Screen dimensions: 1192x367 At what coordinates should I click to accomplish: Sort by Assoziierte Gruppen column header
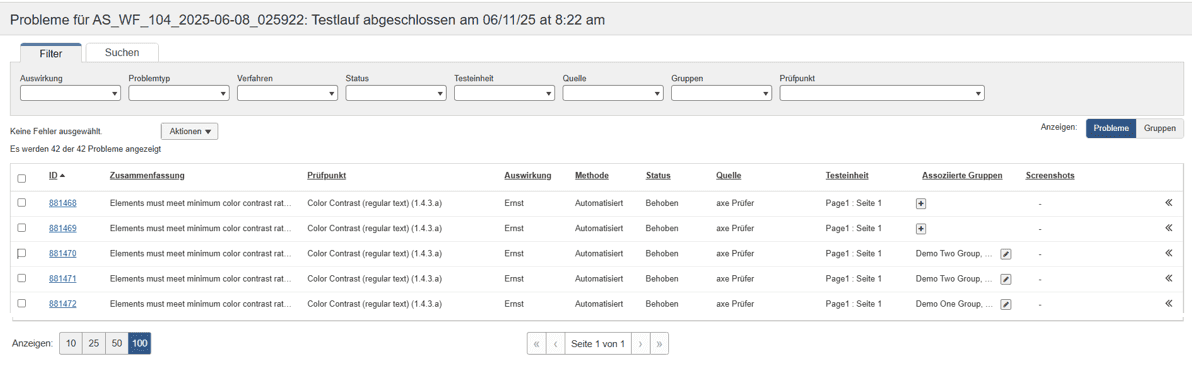[962, 176]
